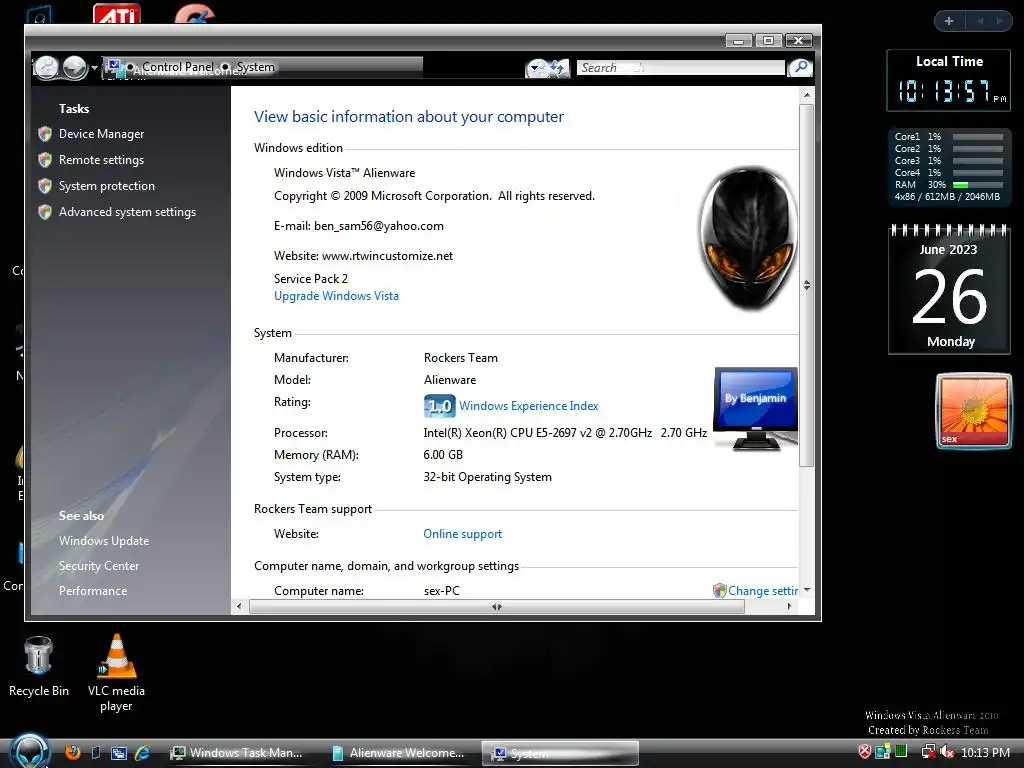The width and height of the screenshot is (1024, 768).
Task: Switch to Alienware Welcome taskbar button
Action: 399,753
